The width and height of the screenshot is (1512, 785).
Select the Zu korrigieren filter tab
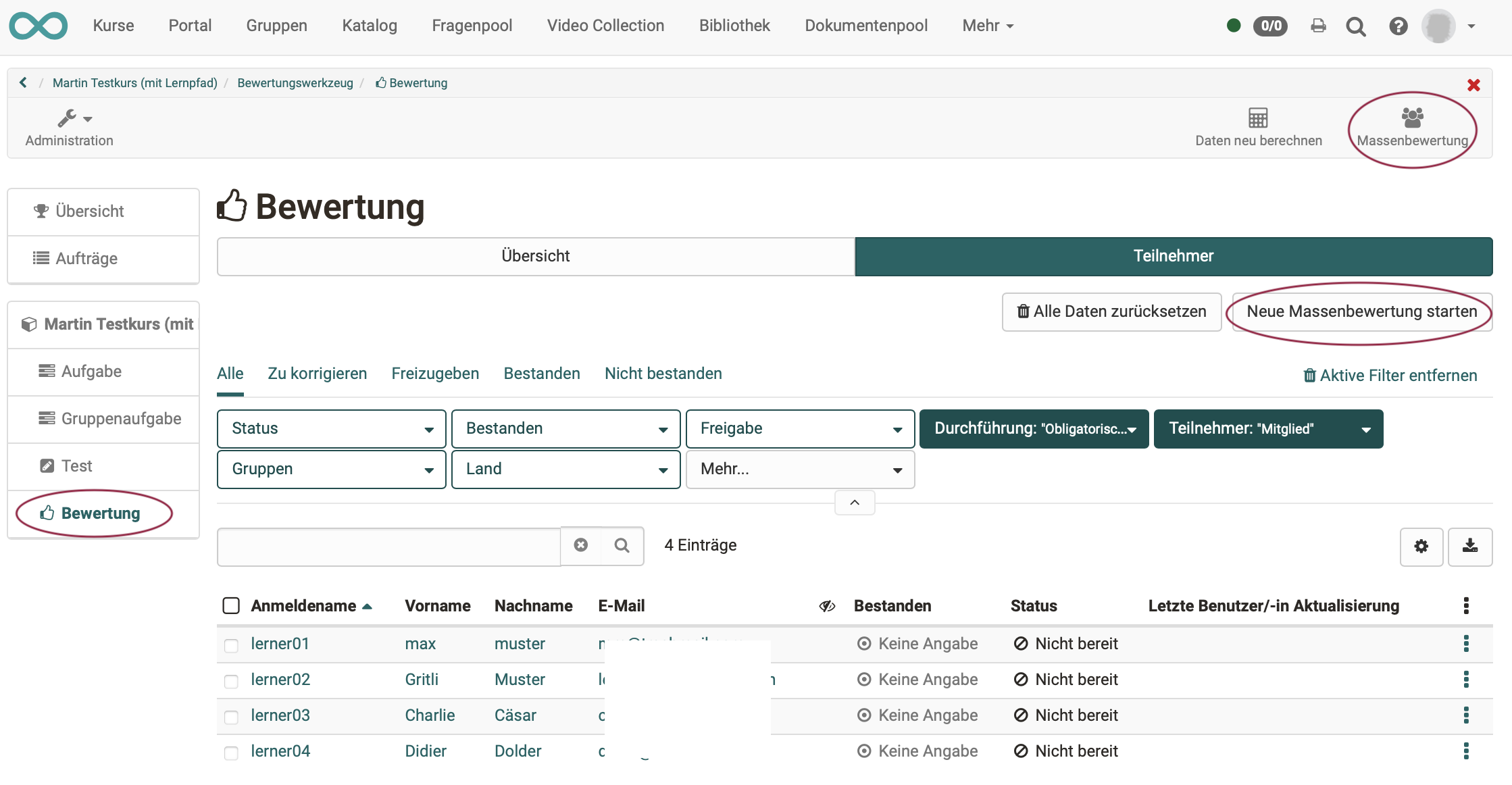pyautogui.click(x=318, y=374)
